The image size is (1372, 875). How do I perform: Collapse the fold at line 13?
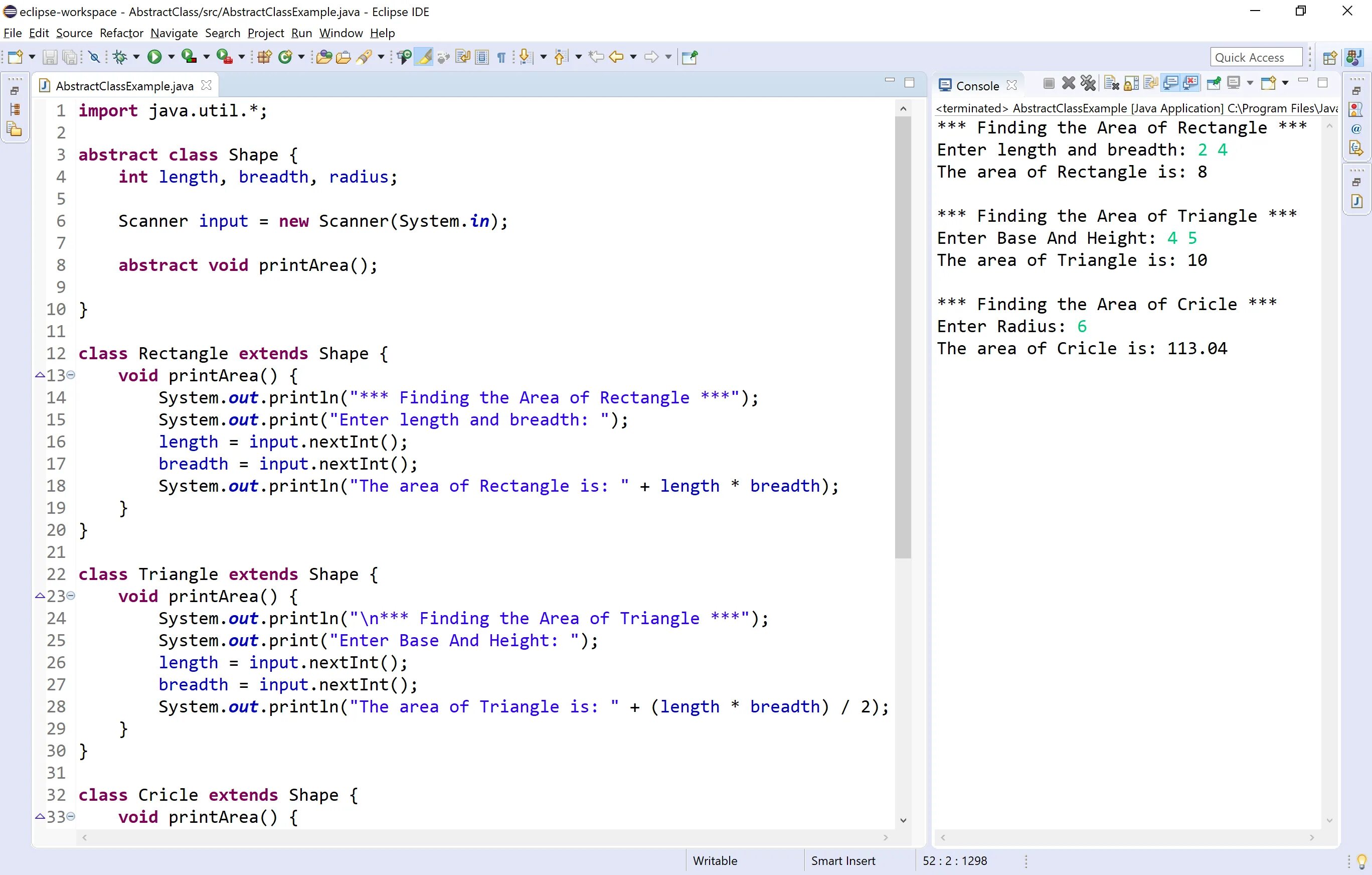click(71, 375)
